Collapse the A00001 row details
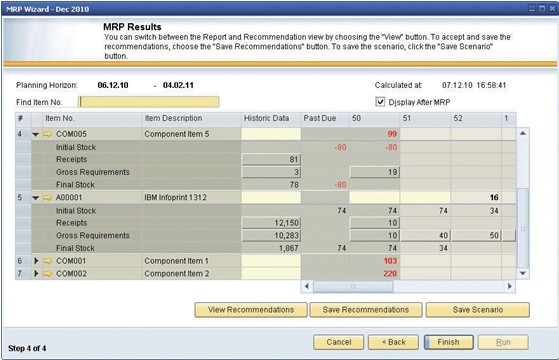The image size is (559, 360). 36,198
